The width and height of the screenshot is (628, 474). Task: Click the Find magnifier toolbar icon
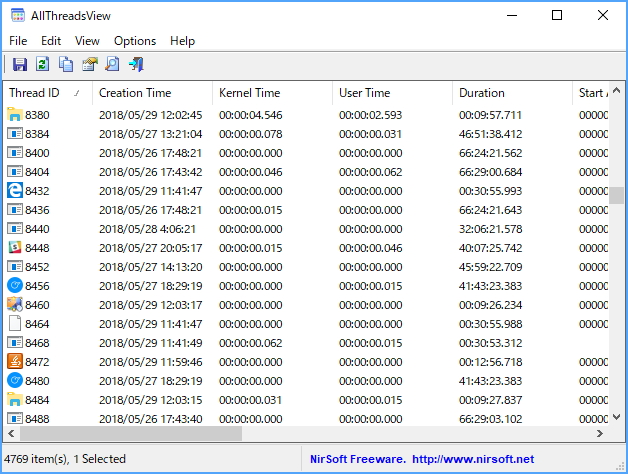click(x=113, y=64)
